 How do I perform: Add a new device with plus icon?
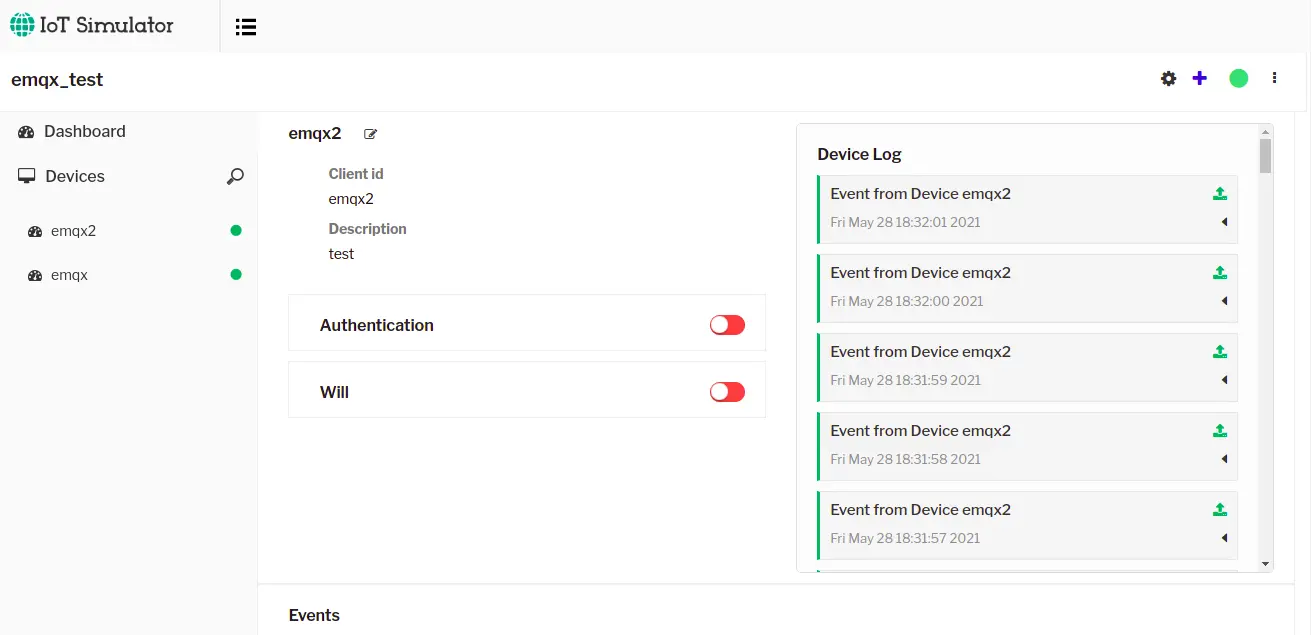(1200, 78)
